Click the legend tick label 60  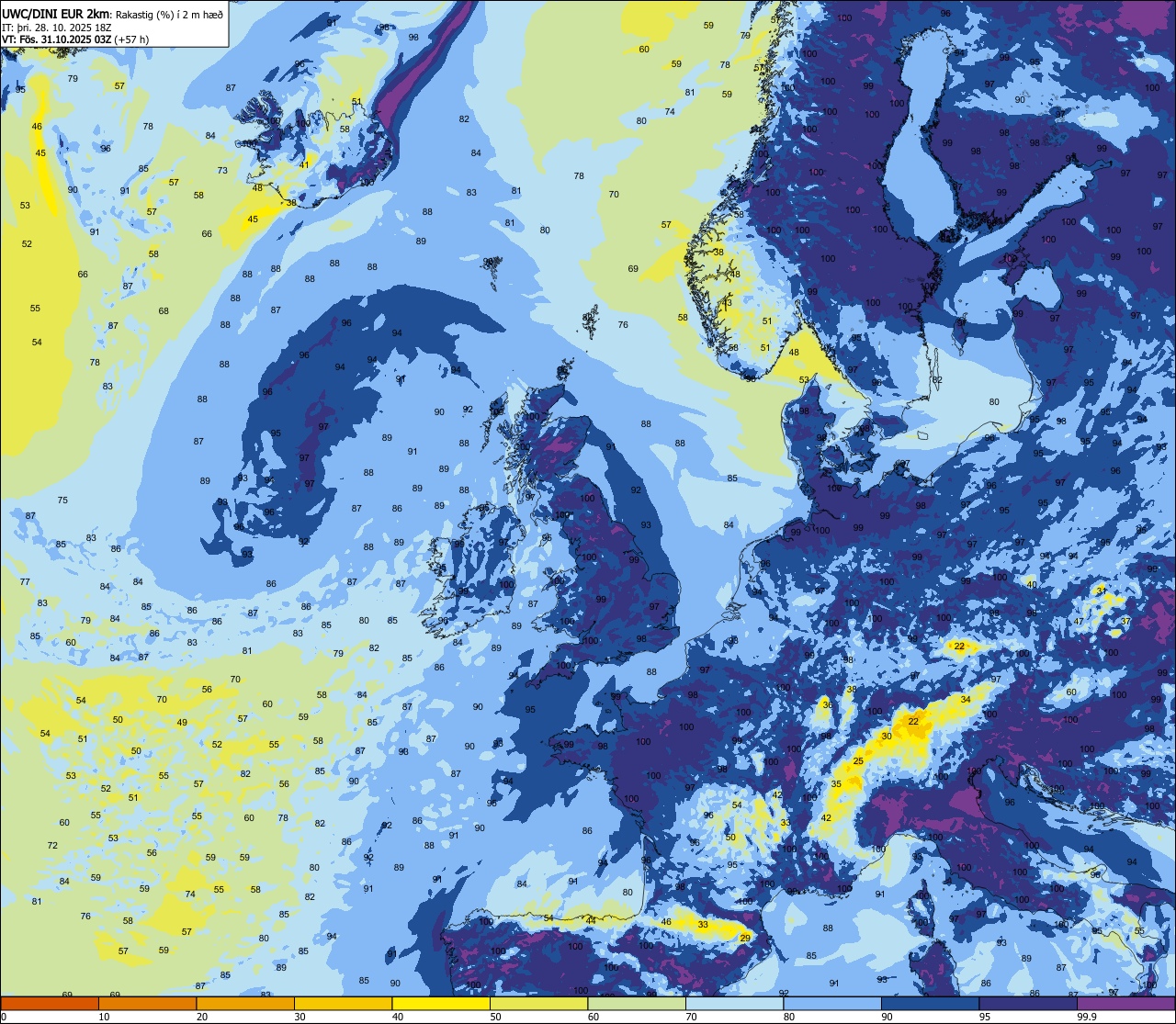tap(594, 1017)
